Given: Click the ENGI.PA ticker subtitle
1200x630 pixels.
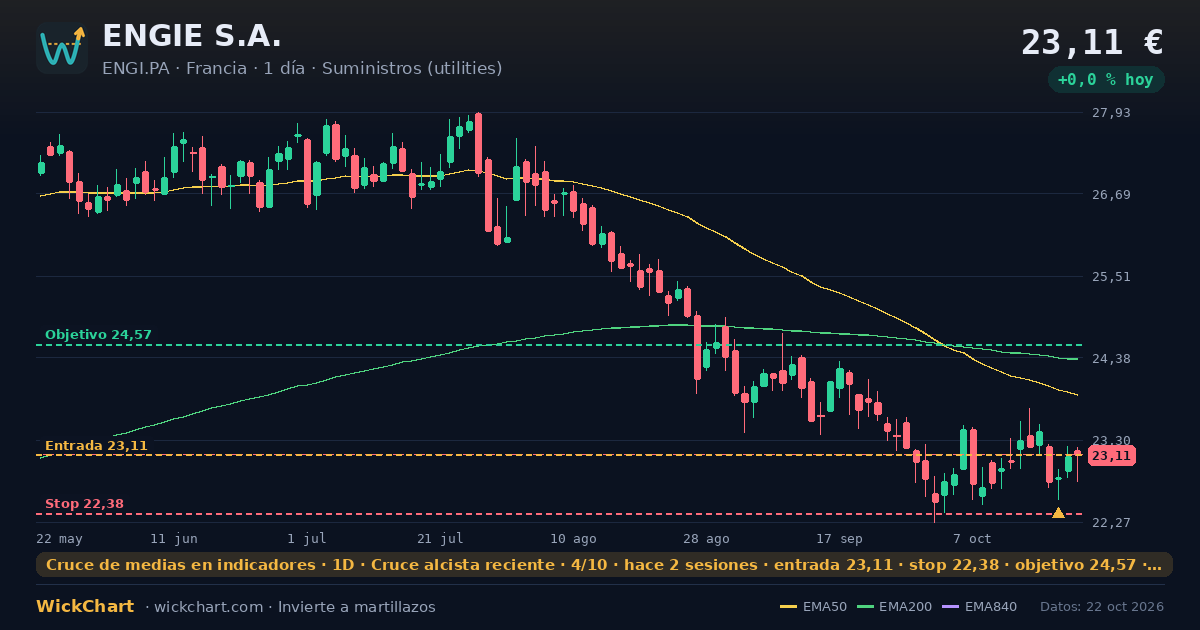Looking at the screenshot, I should (x=302, y=68).
